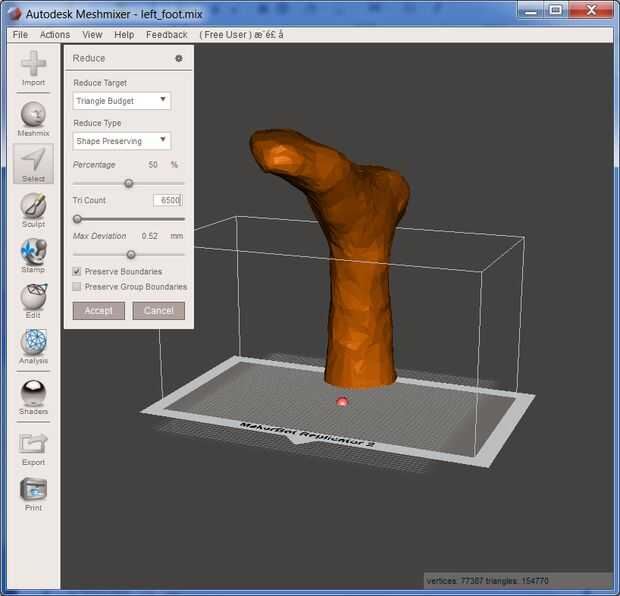Screen dimensions: 620x596
Task: Cancel the Reduce operation
Action: tap(158, 311)
